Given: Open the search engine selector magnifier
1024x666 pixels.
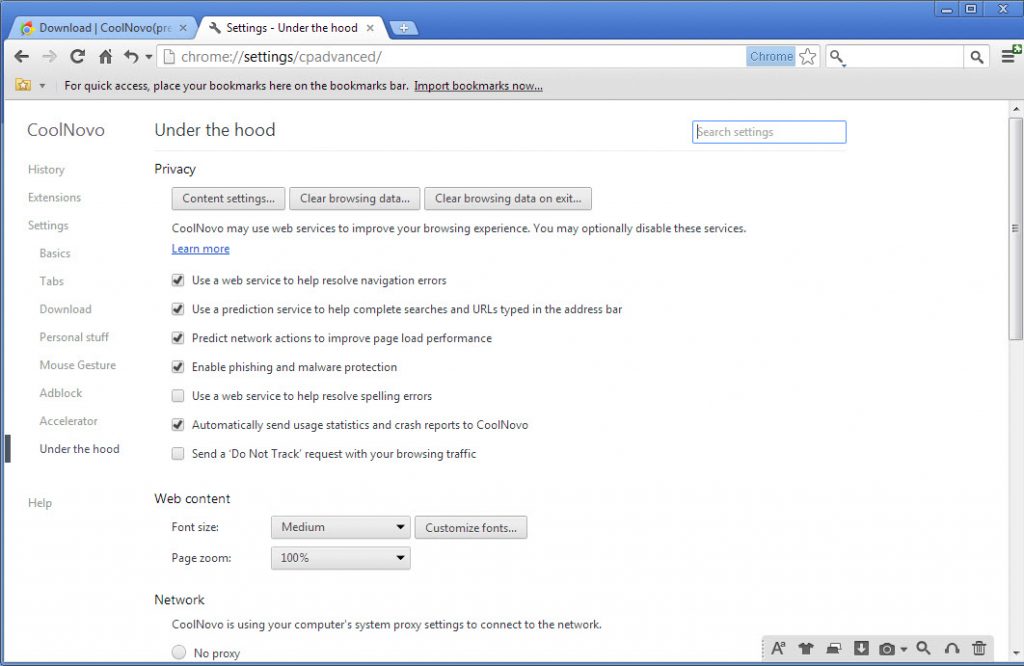Looking at the screenshot, I should (837, 57).
